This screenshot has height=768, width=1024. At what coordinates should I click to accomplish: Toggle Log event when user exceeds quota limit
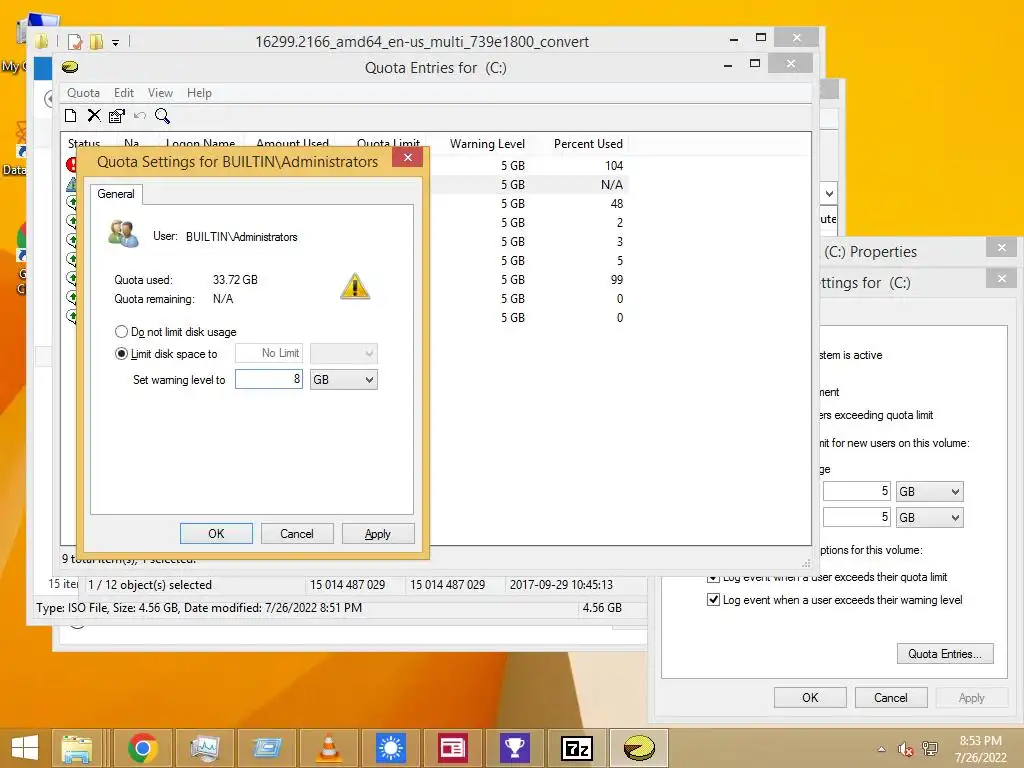pos(713,577)
